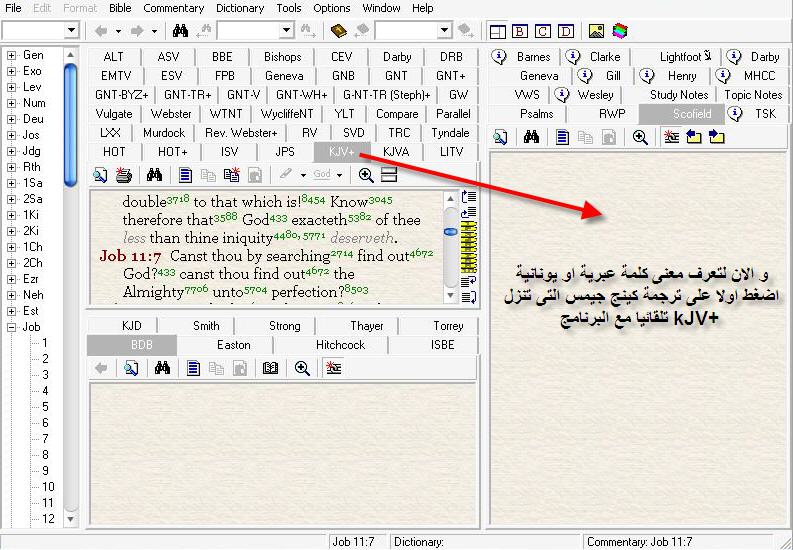793x550 pixels.
Task: Click the Bible pane find icon
Action: 100,175
